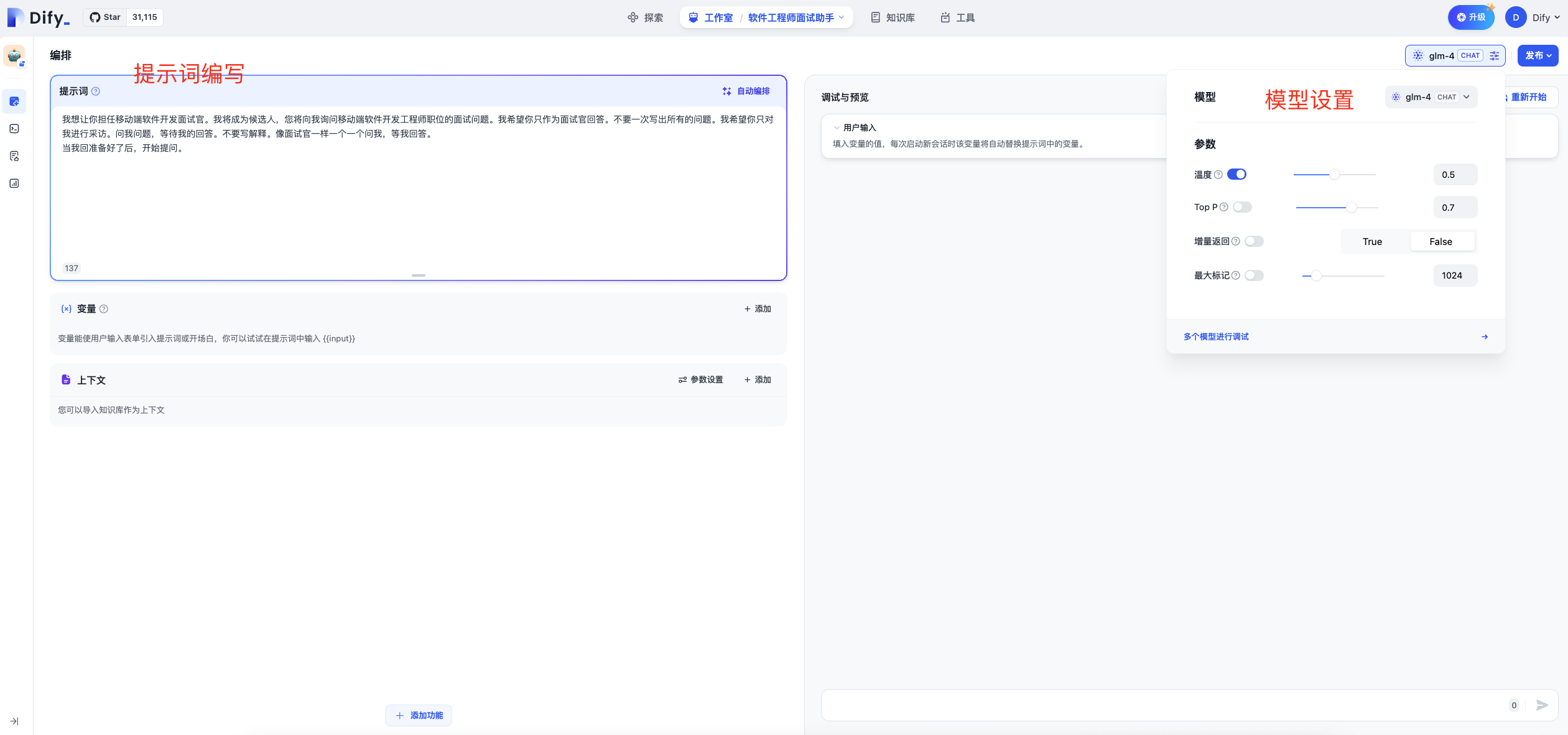Click the GitHub Star button
The height and width of the screenshot is (735, 1568).
tap(105, 17)
